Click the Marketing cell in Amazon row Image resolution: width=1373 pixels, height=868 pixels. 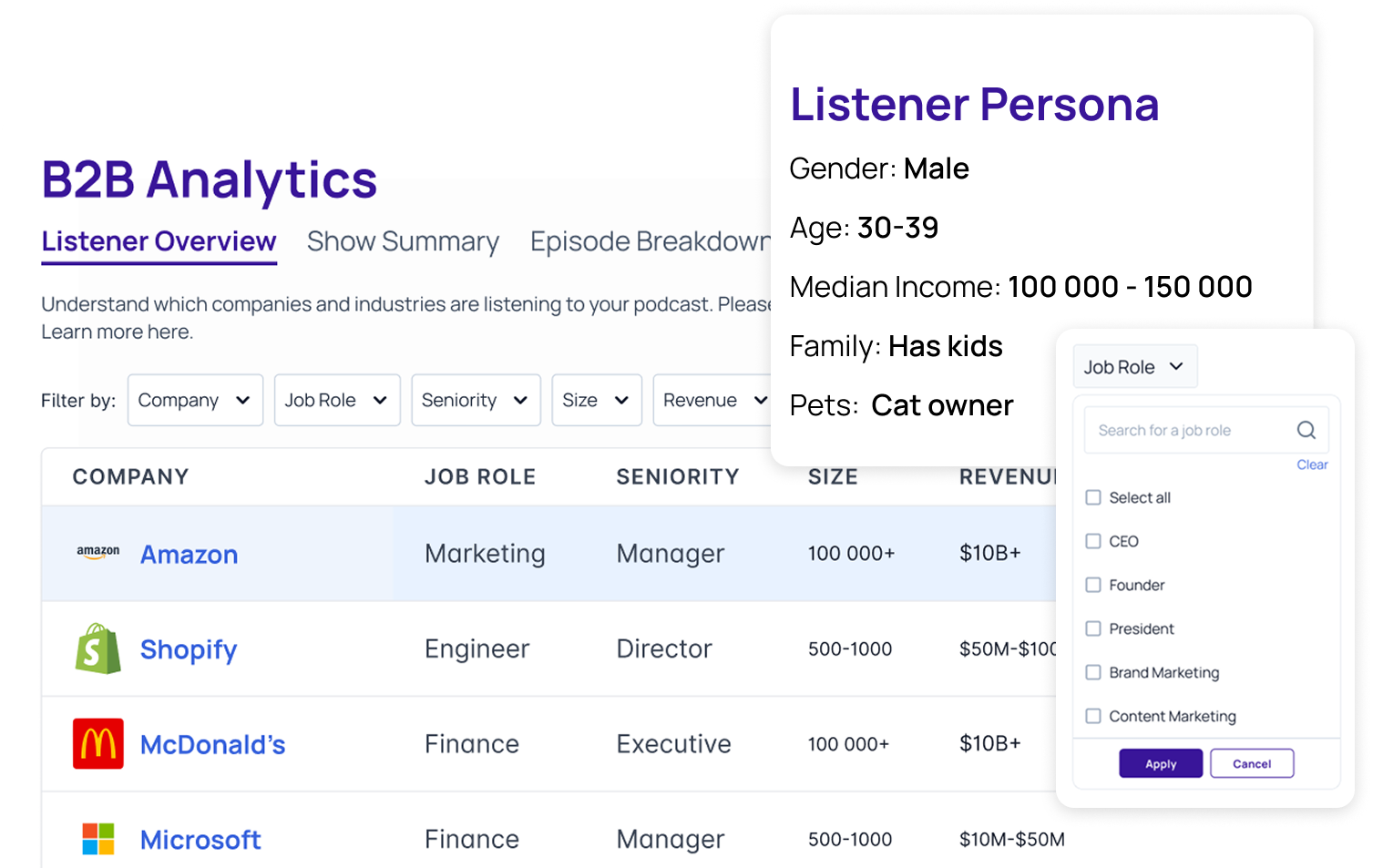coord(485,554)
